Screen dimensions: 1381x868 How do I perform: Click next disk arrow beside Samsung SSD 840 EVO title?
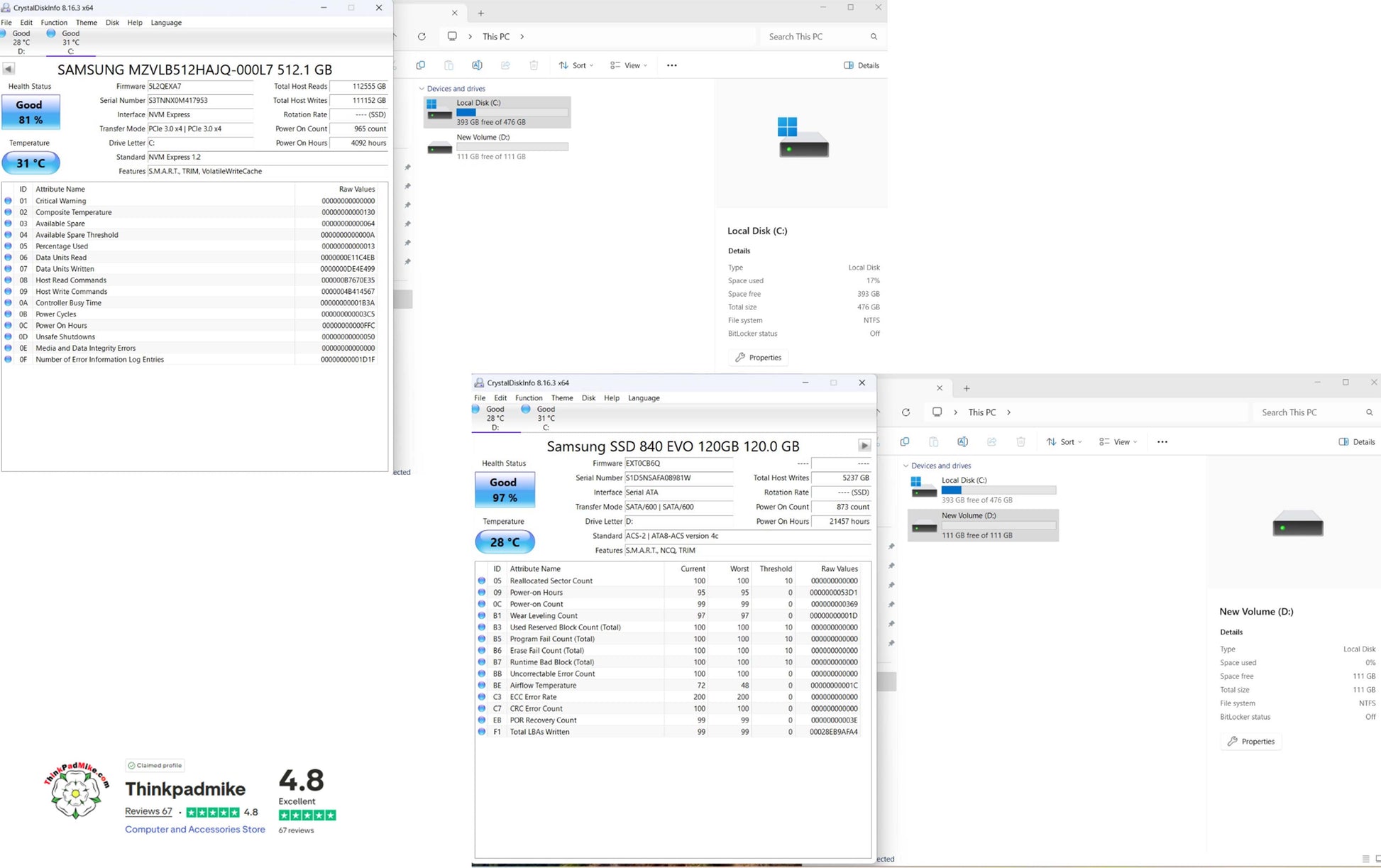864,446
